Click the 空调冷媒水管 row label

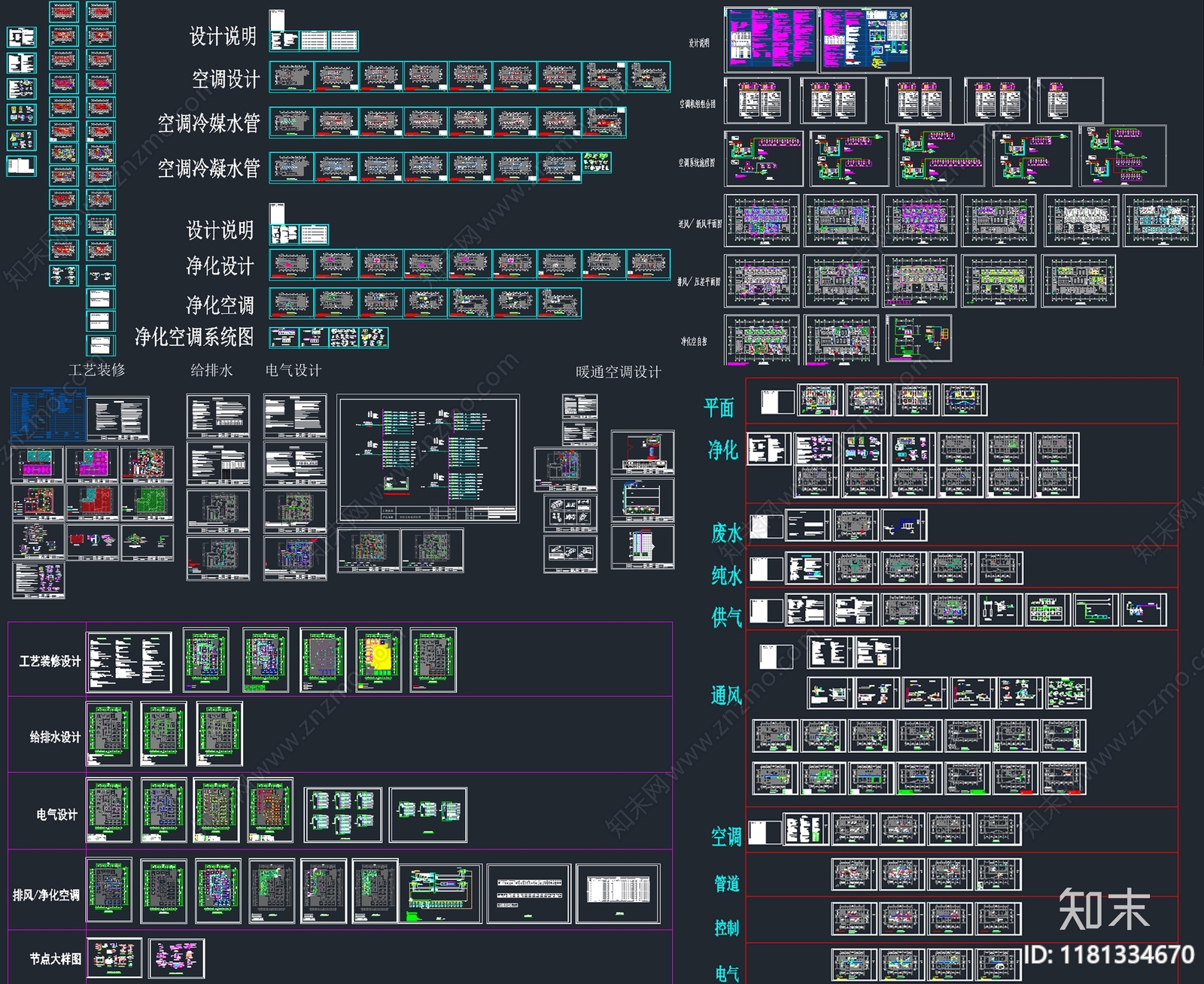point(208,123)
